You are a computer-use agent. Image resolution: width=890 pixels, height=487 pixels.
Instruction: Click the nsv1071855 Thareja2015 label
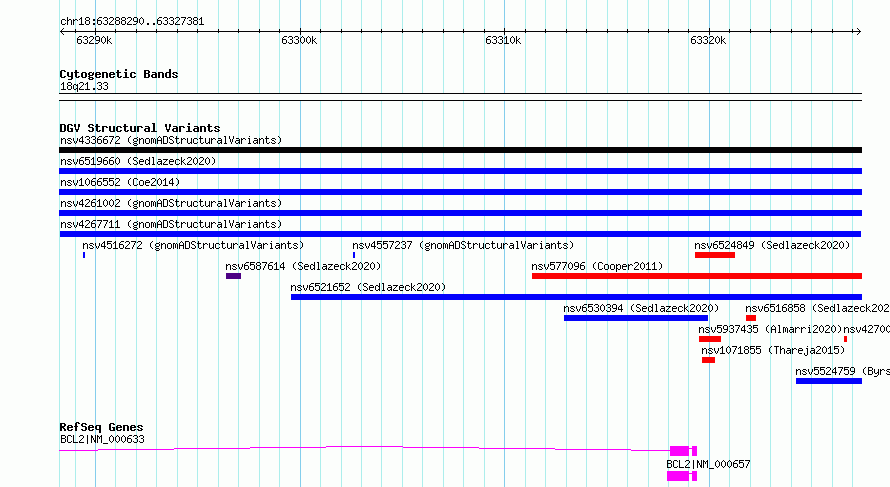tap(773, 350)
